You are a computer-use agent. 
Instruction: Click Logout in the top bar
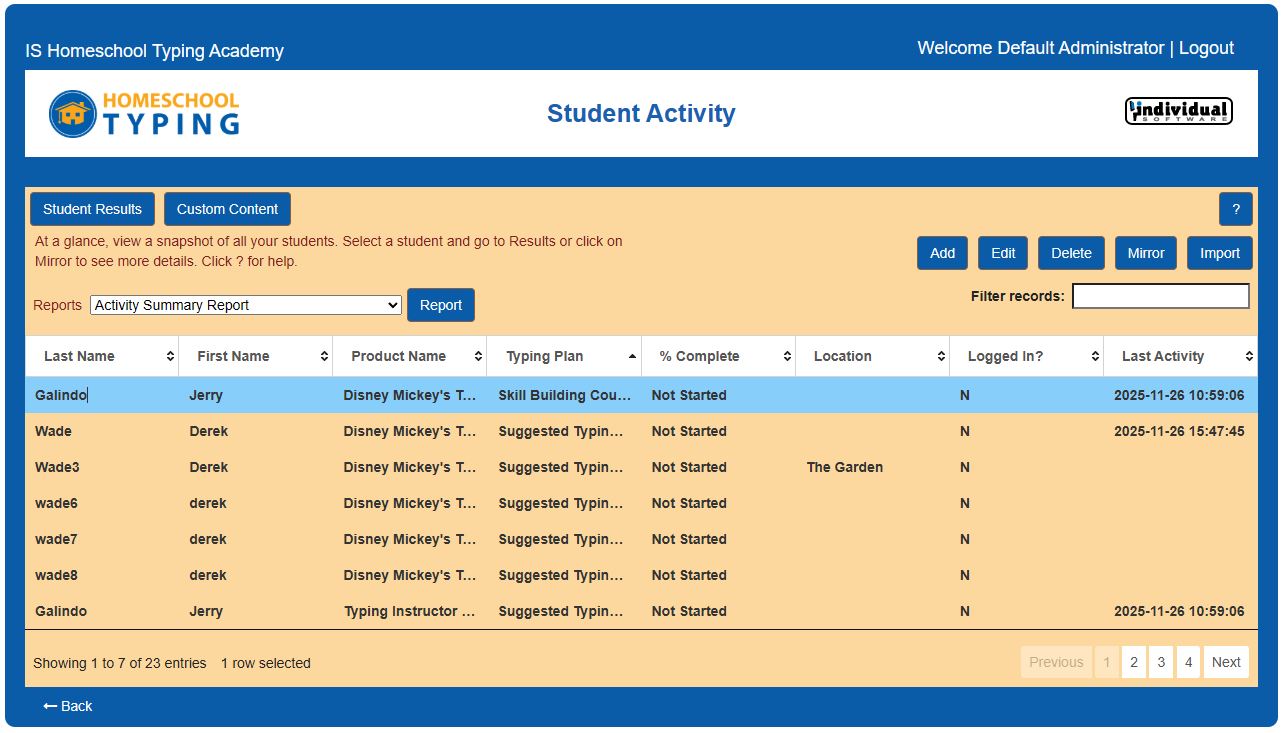1205,47
